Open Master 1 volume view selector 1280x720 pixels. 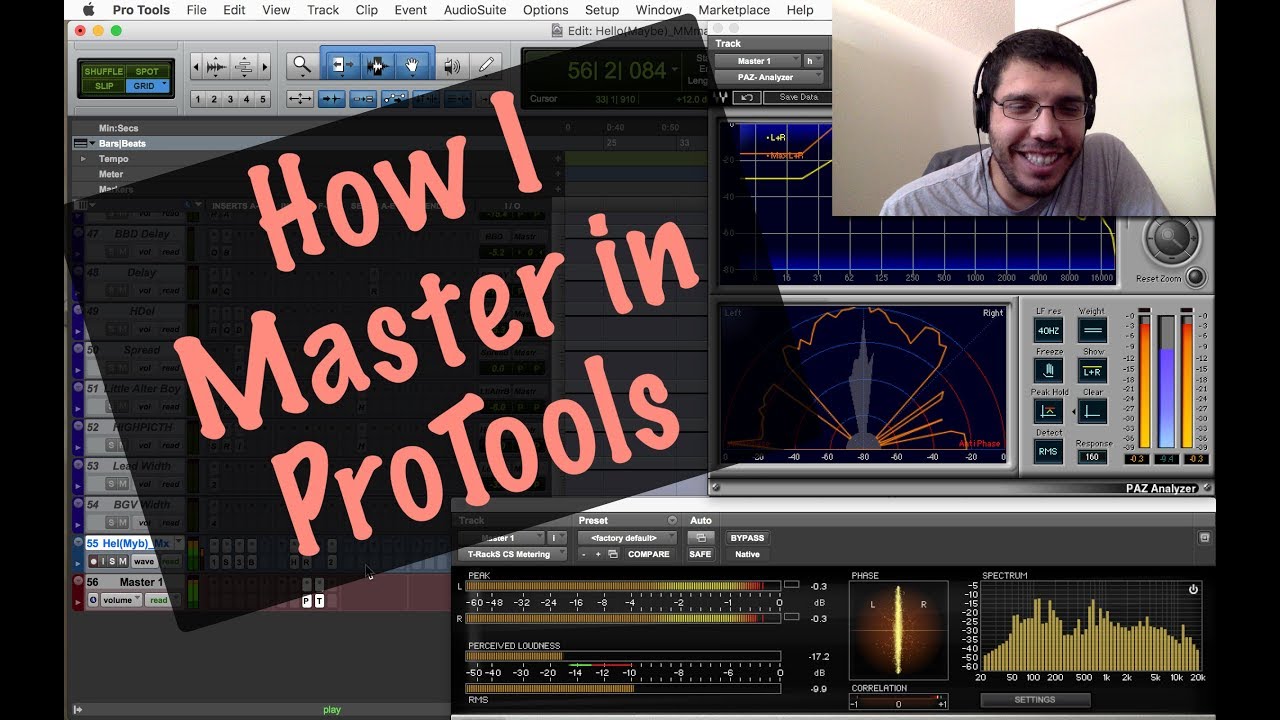[x=121, y=600]
